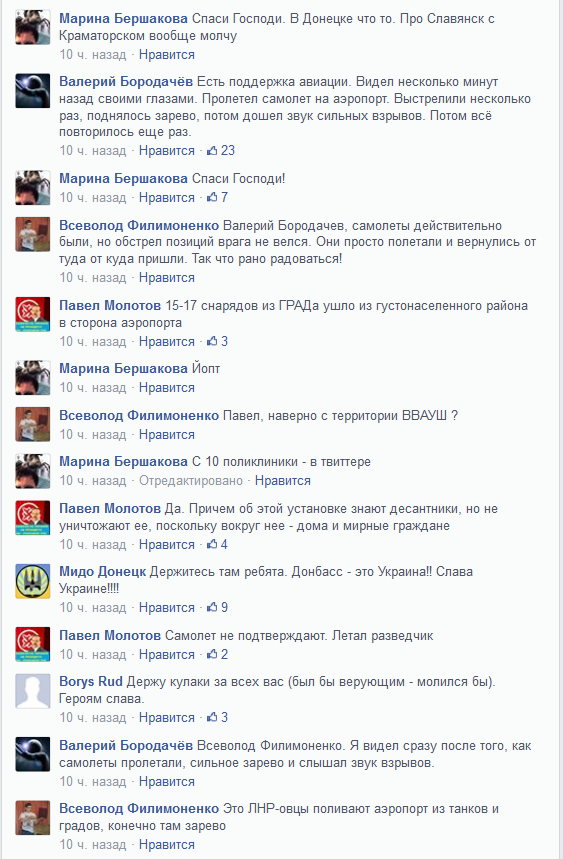
Task: Like Всеволод Филимоненко's last comment about ЛНР-овцы
Action: pos(166,845)
